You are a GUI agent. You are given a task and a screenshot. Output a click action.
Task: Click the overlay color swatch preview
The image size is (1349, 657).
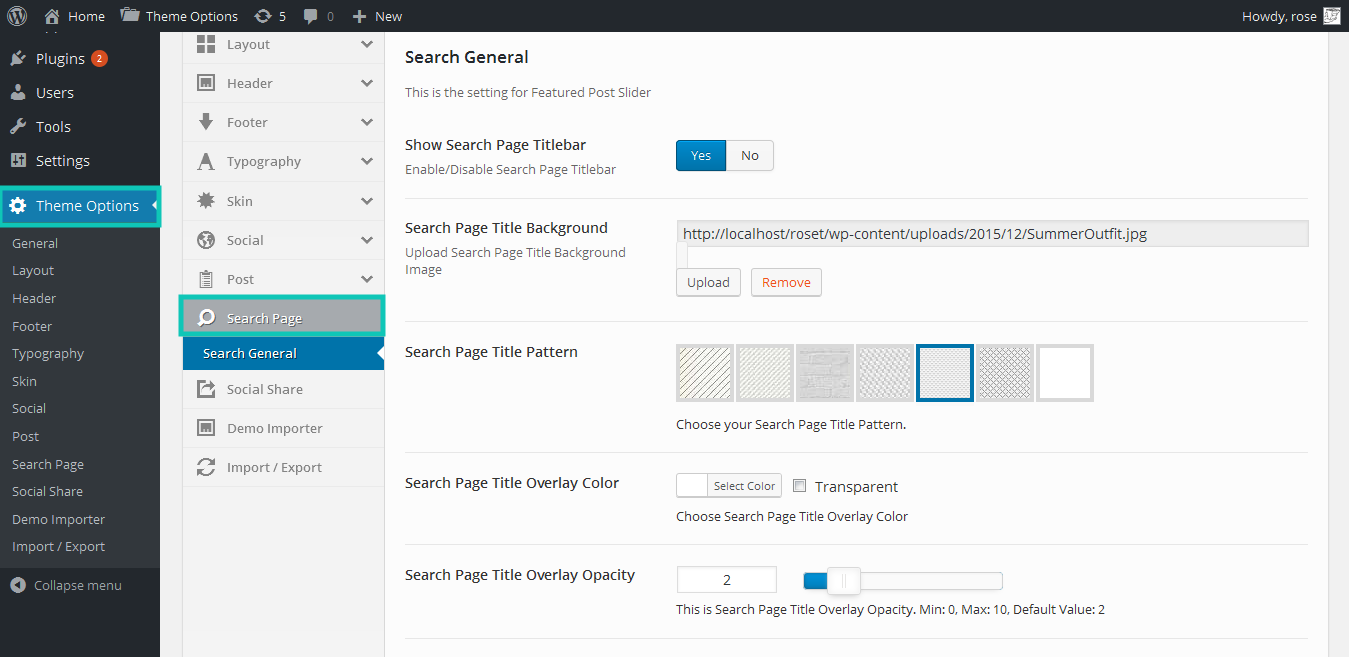(692, 486)
